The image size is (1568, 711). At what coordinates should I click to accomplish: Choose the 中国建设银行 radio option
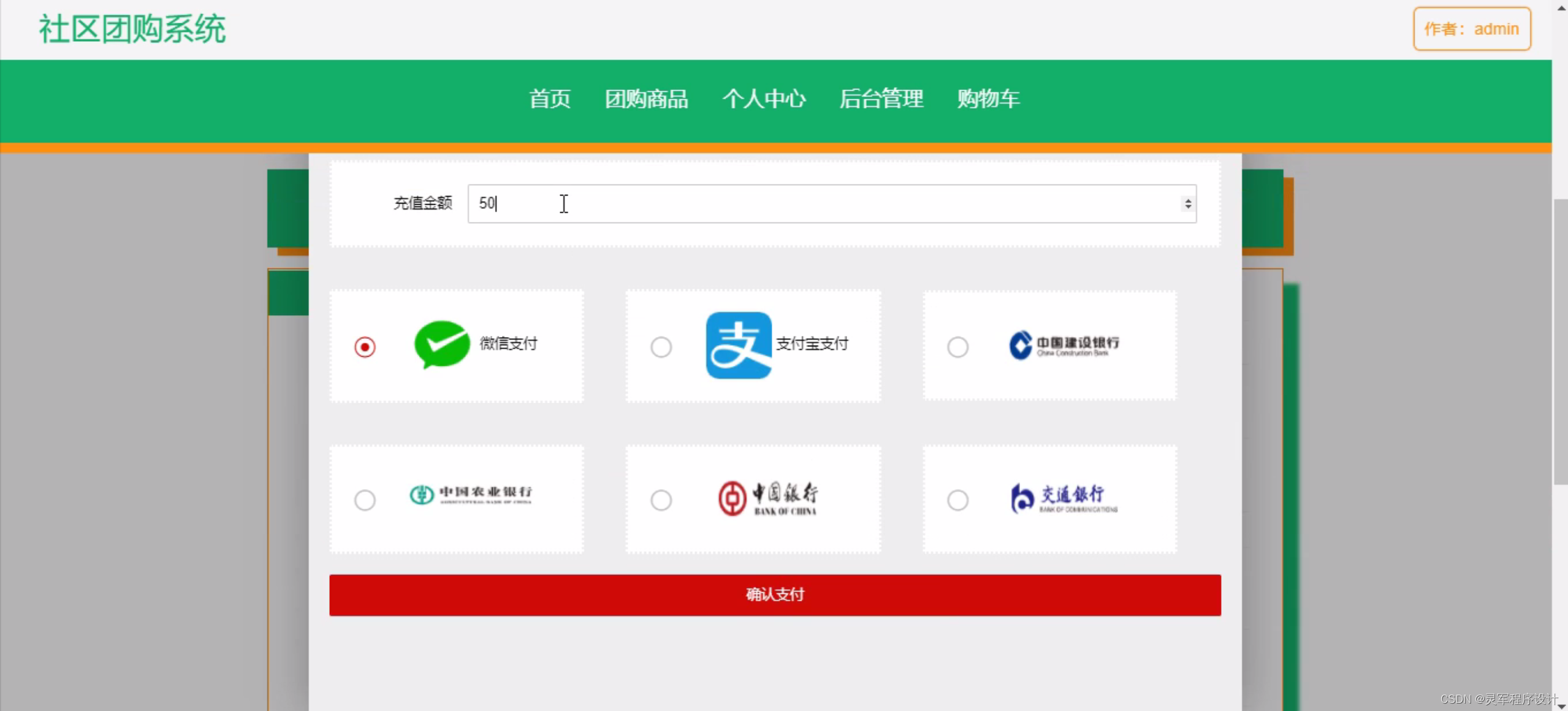pyautogui.click(x=957, y=347)
